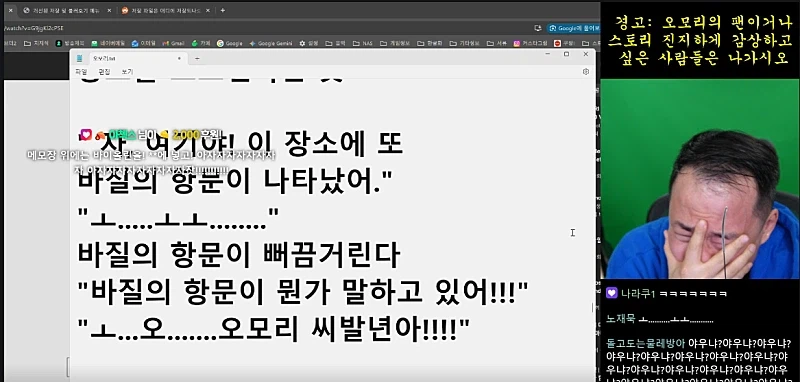Screen dimensions: 800x382
Task: Open the 네이버메일 bookmark
Action: pos(109,43)
